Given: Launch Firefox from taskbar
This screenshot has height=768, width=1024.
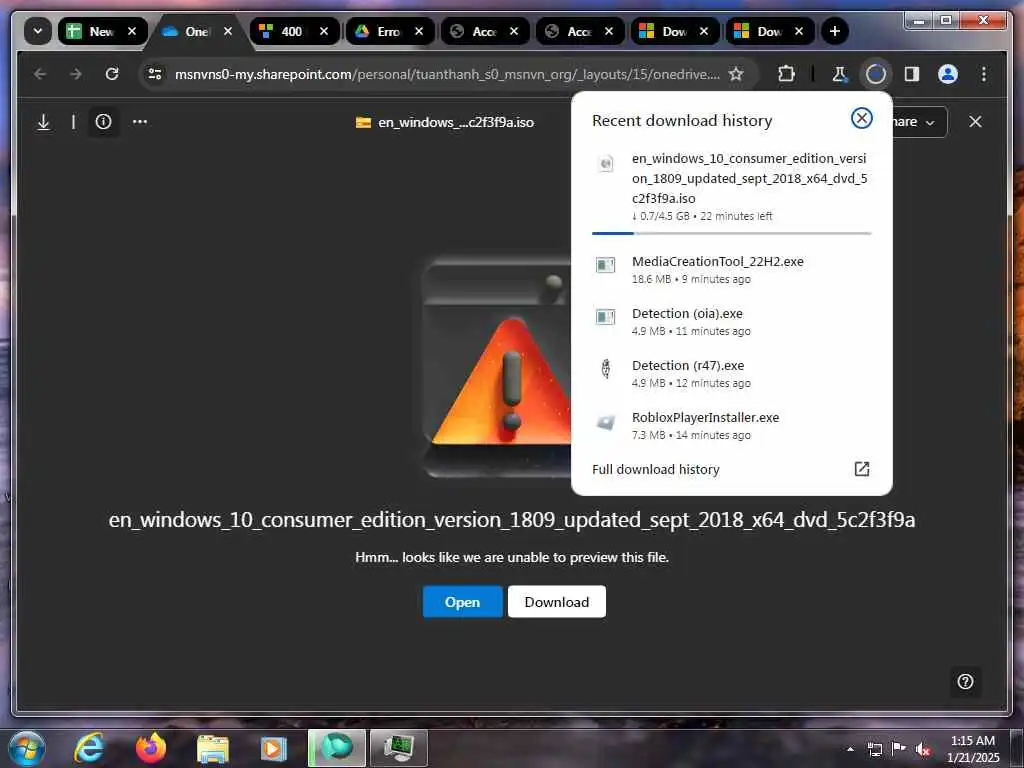Looking at the screenshot, I should 151,748.
